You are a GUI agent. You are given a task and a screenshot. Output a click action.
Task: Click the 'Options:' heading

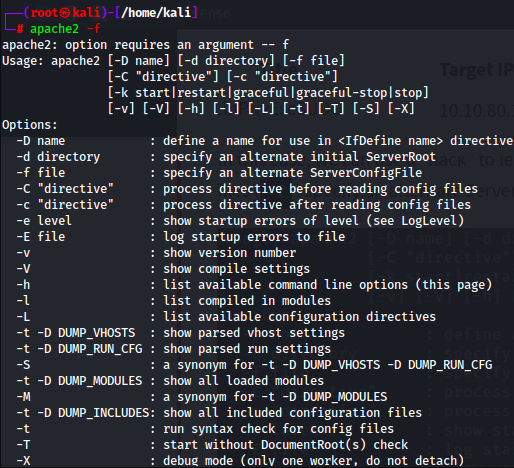30,125
